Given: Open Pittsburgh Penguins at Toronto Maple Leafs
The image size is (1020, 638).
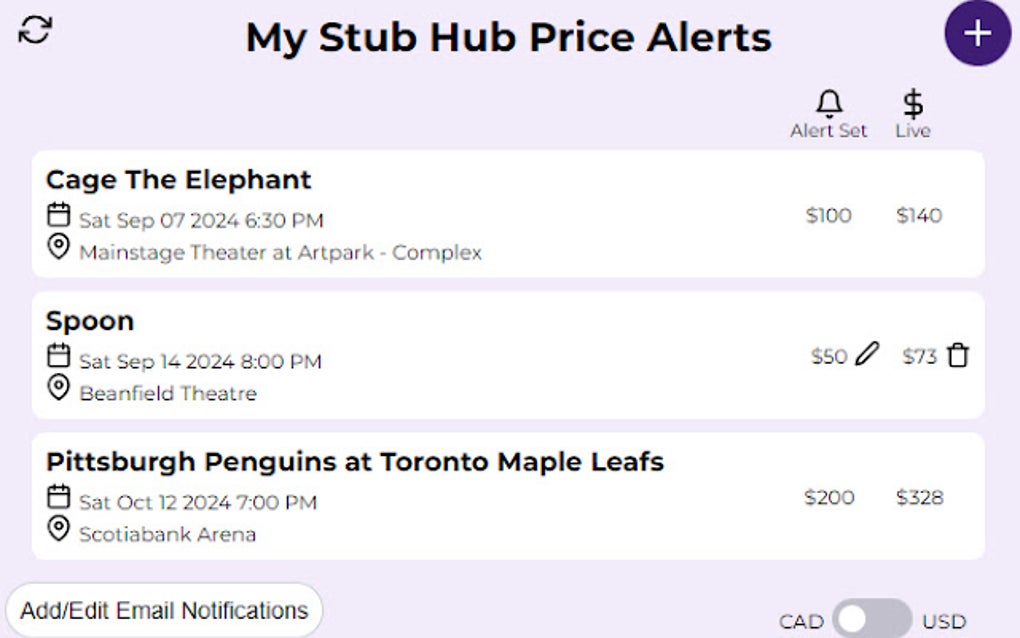Looking at the screenshot, I should coord(355,462).
